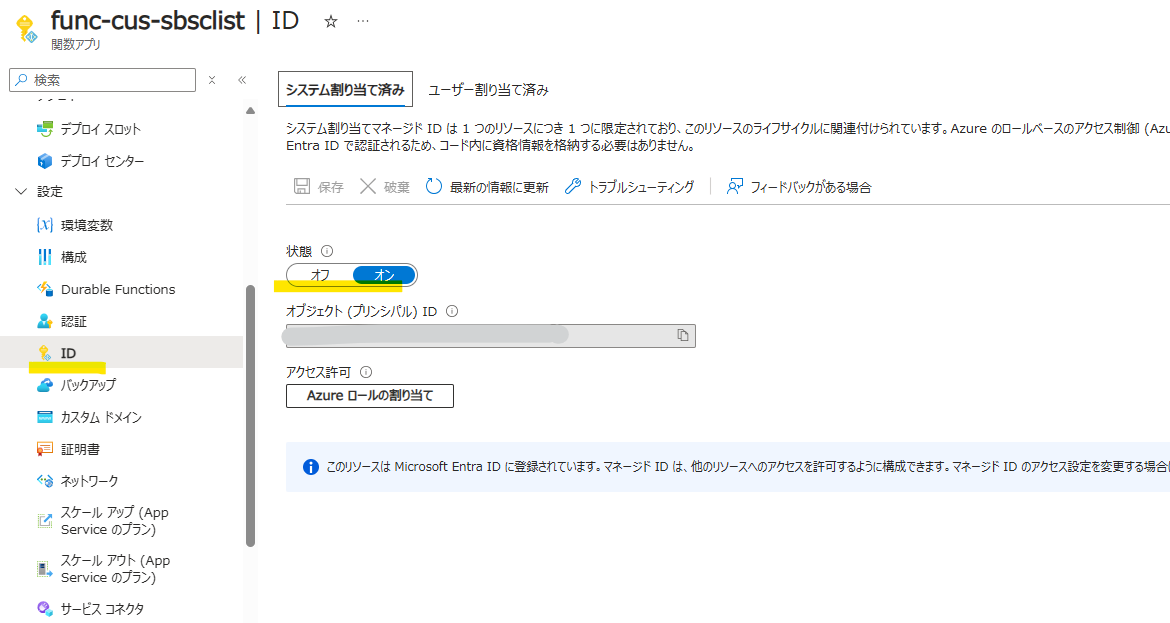Open トラブルシューティング
The height and width of the screenshot is (623, 1170).
630,187
